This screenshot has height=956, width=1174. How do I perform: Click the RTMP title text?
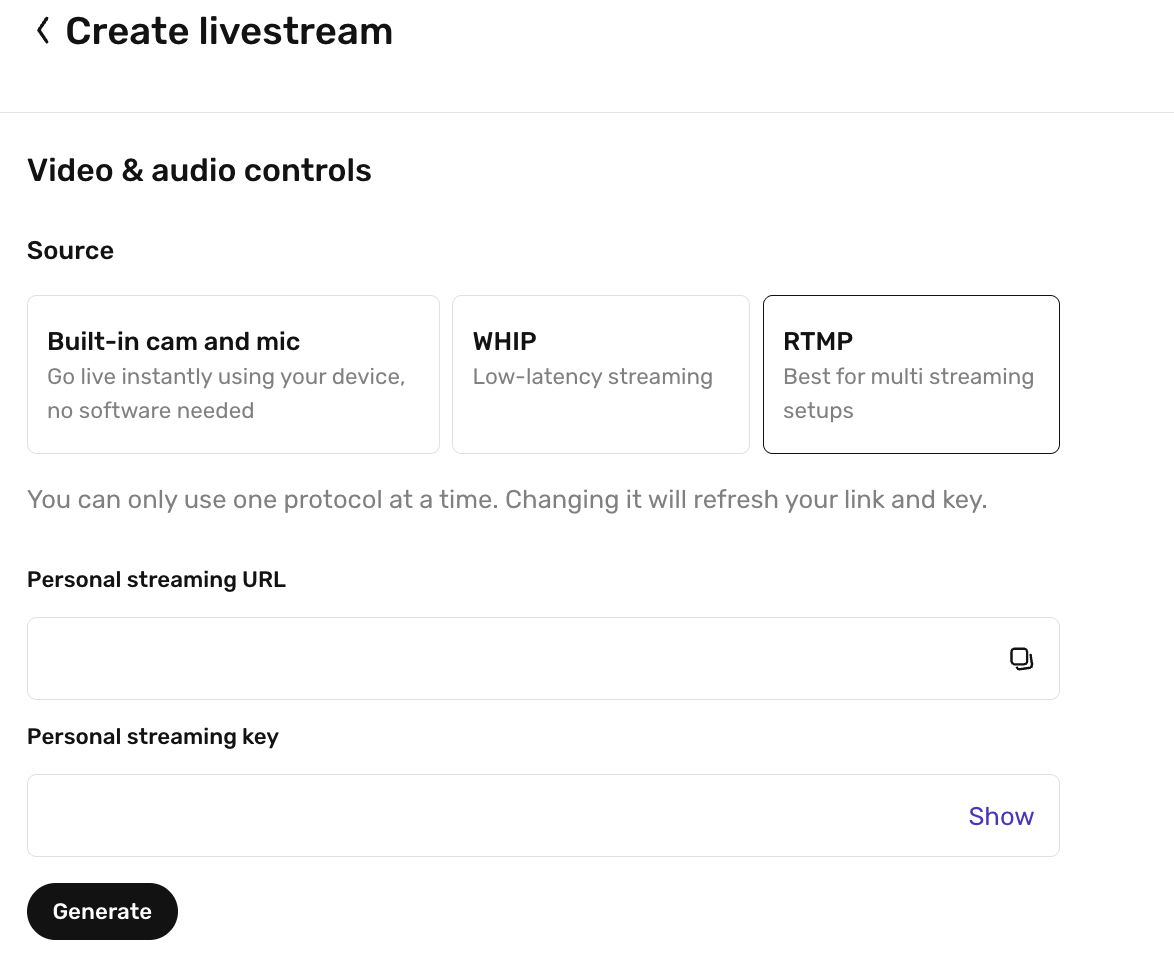818,341
